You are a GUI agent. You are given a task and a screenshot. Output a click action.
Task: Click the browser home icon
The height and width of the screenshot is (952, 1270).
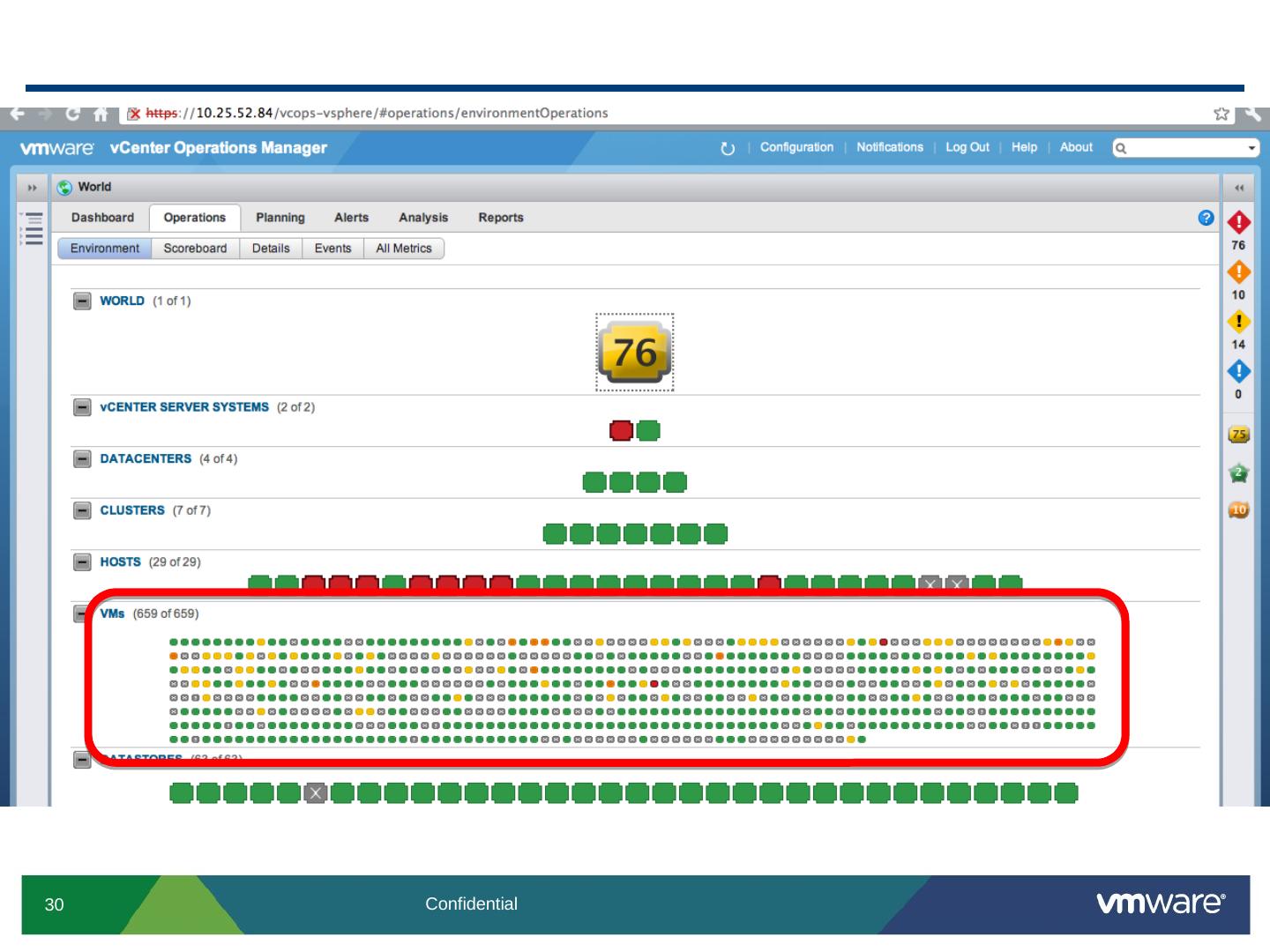coord(101,114)
